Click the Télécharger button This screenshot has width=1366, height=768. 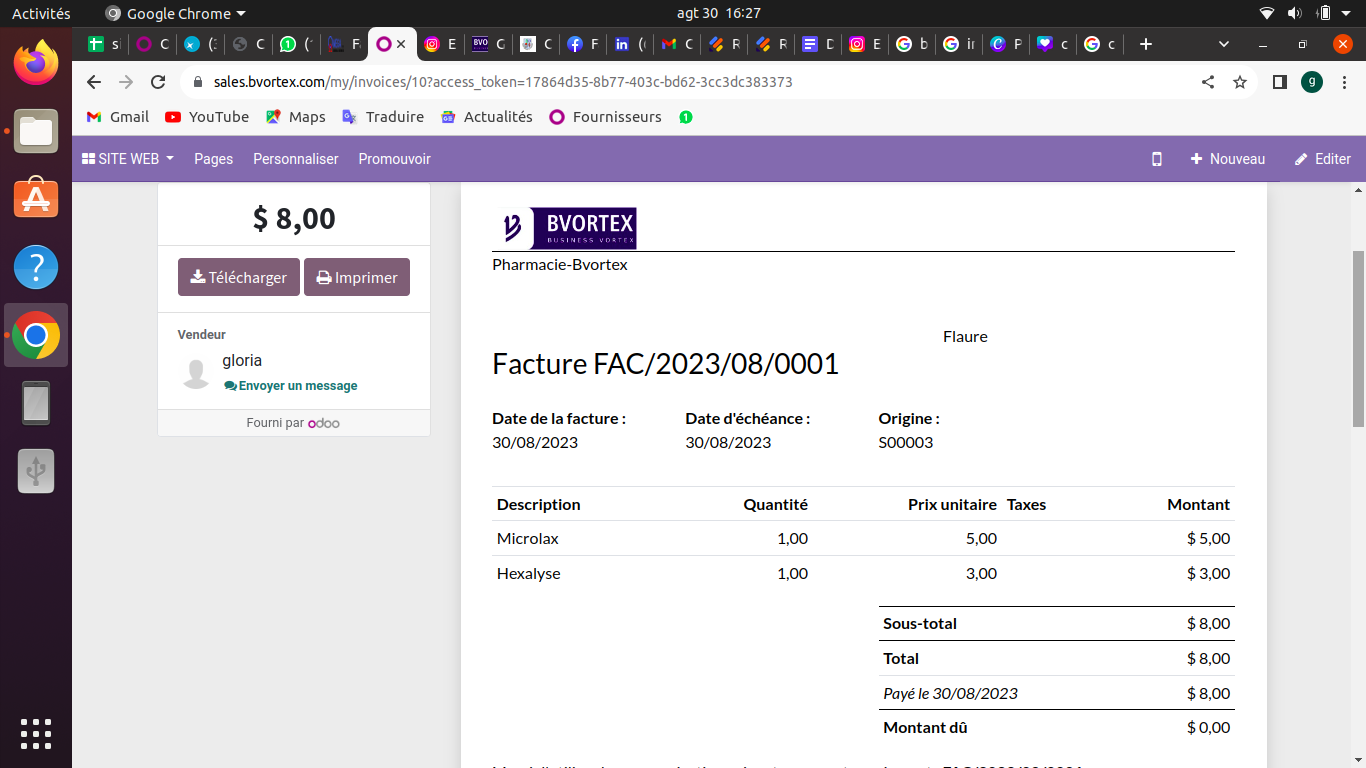click(239, 278)
